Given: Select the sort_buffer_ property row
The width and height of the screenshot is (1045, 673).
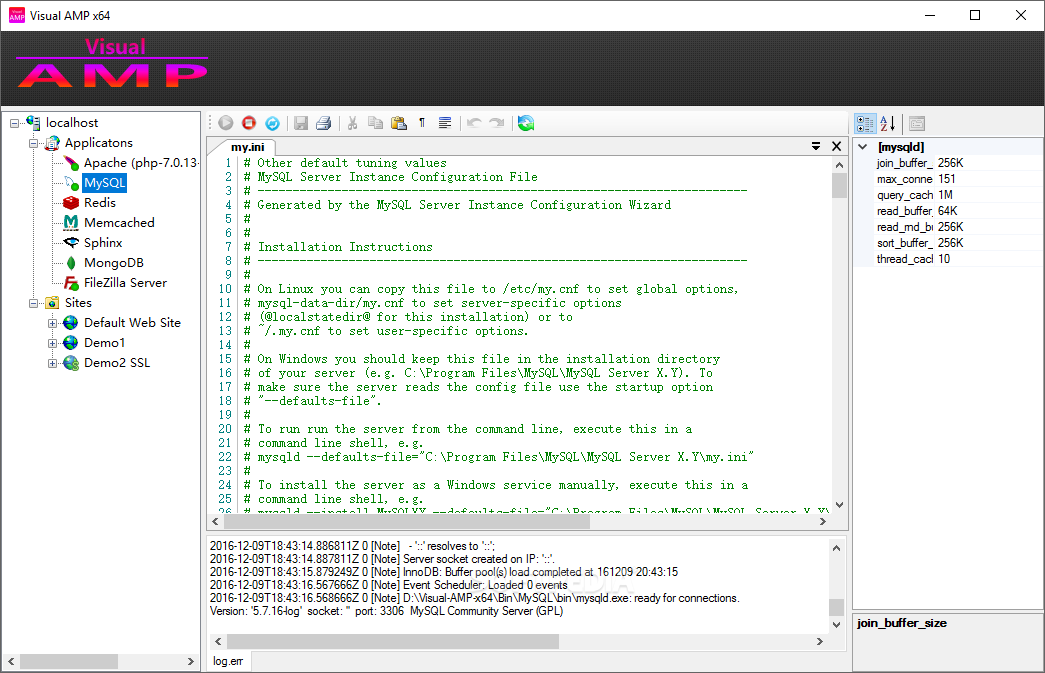Looking at the screenshot, I should point(958,243).
